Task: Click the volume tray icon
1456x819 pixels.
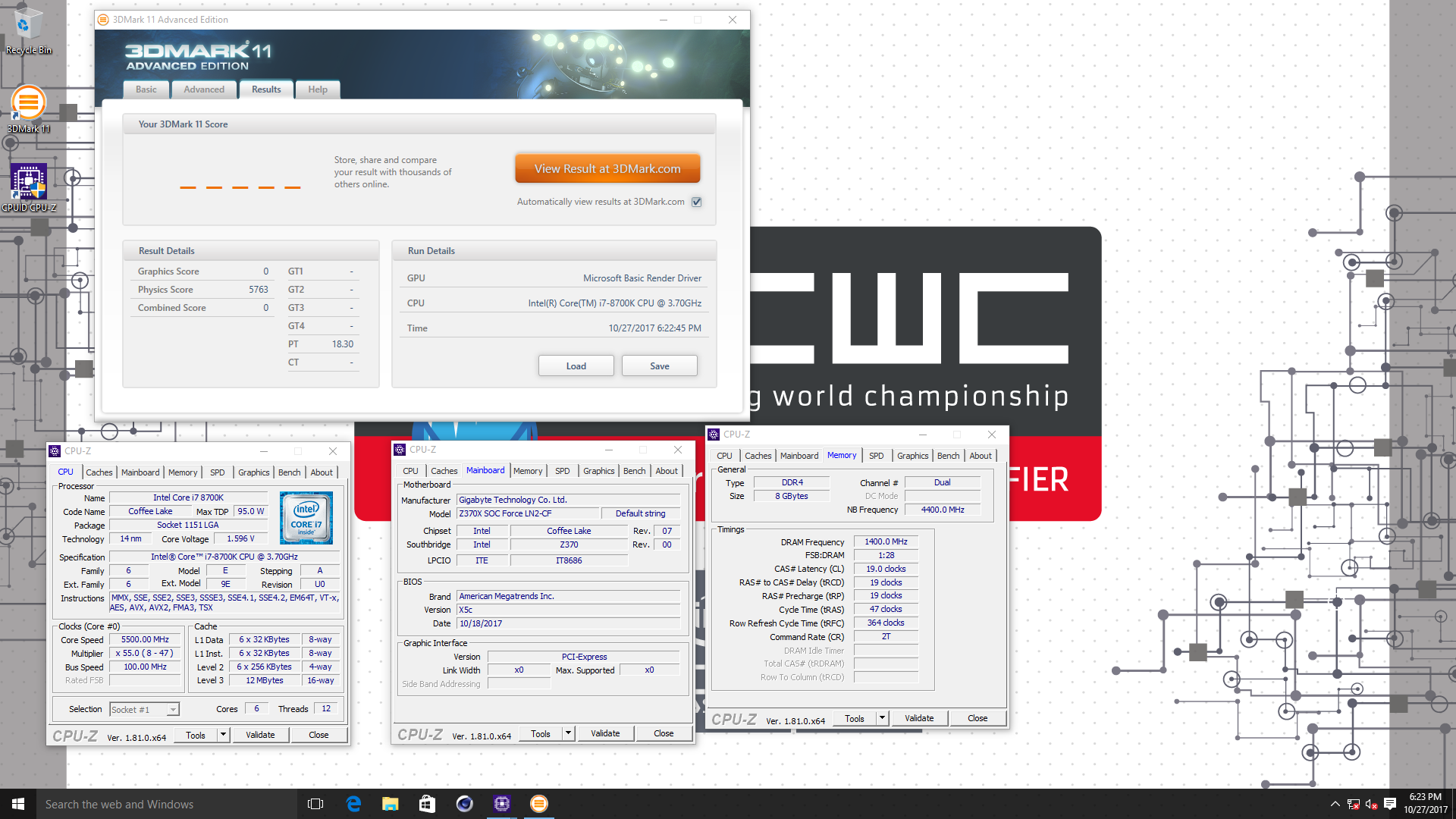Action: [x=1371, y=804]
